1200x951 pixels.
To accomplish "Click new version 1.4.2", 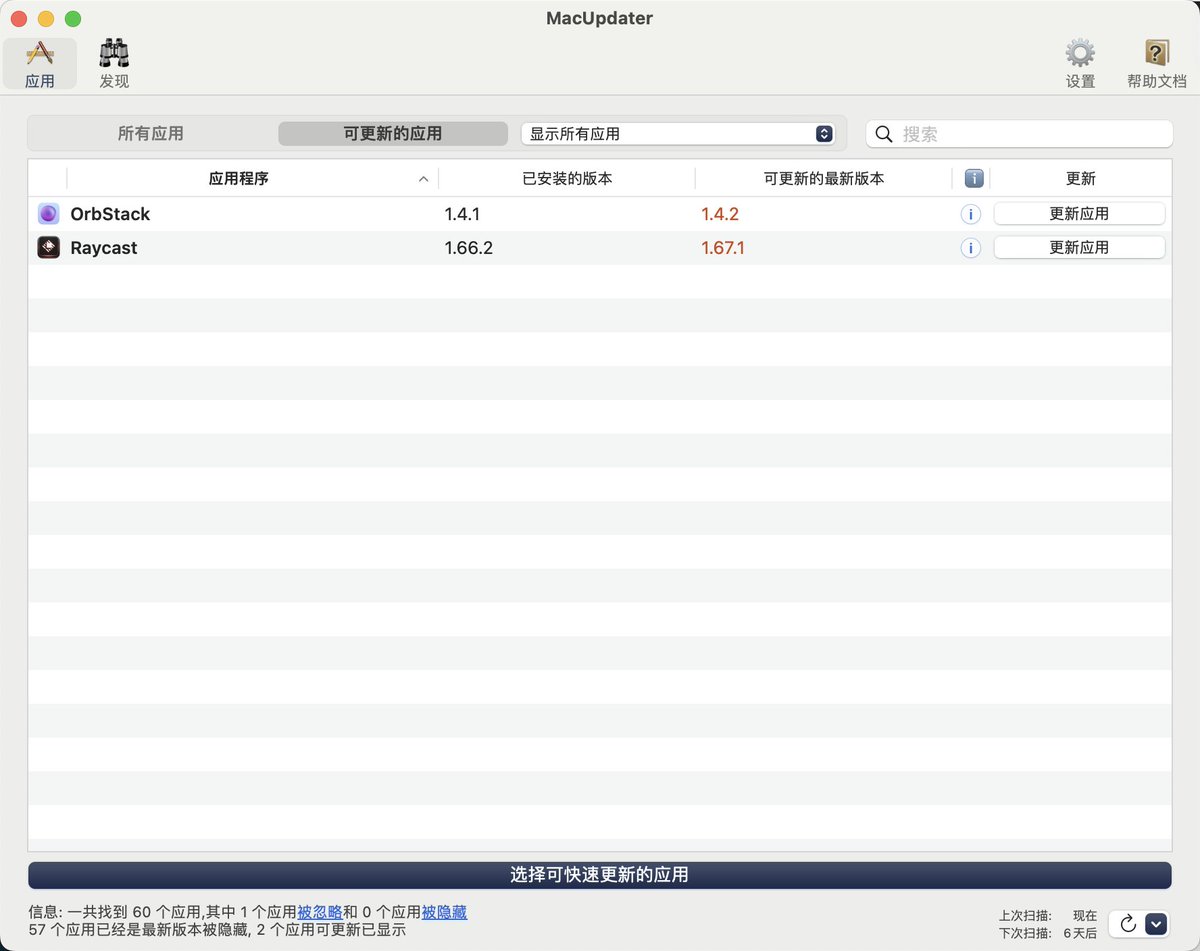I will (x=720, y=214).
